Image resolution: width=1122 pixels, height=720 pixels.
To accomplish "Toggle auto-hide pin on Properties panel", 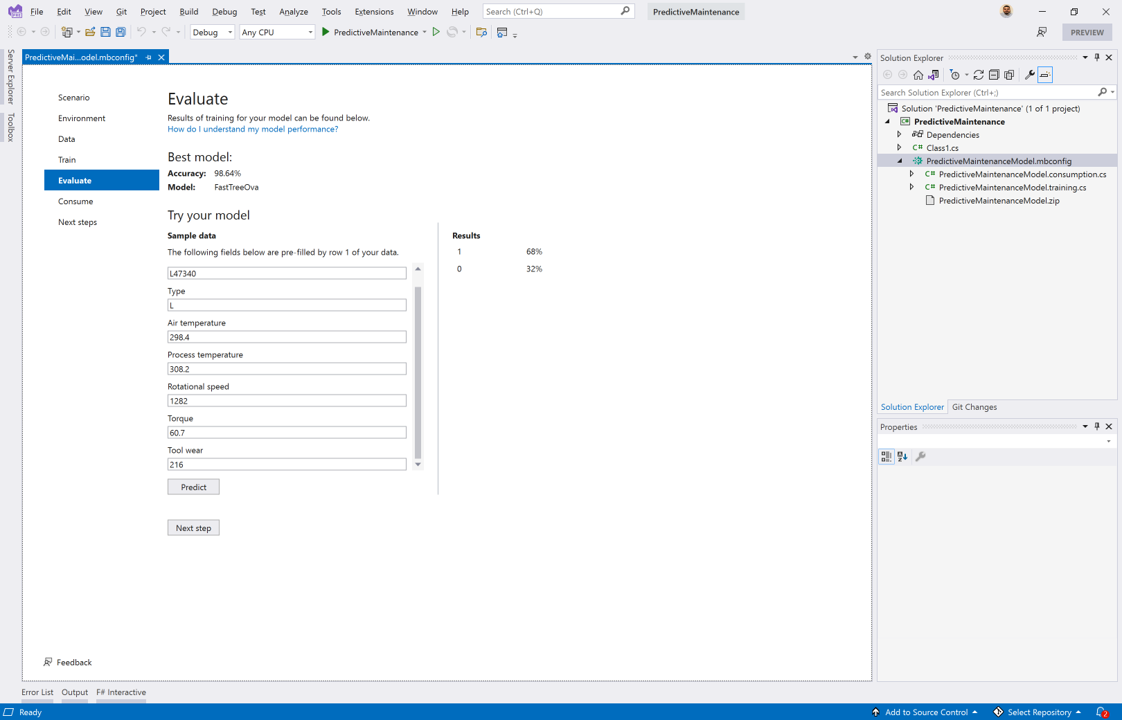I will click(x=1097, y=427).
